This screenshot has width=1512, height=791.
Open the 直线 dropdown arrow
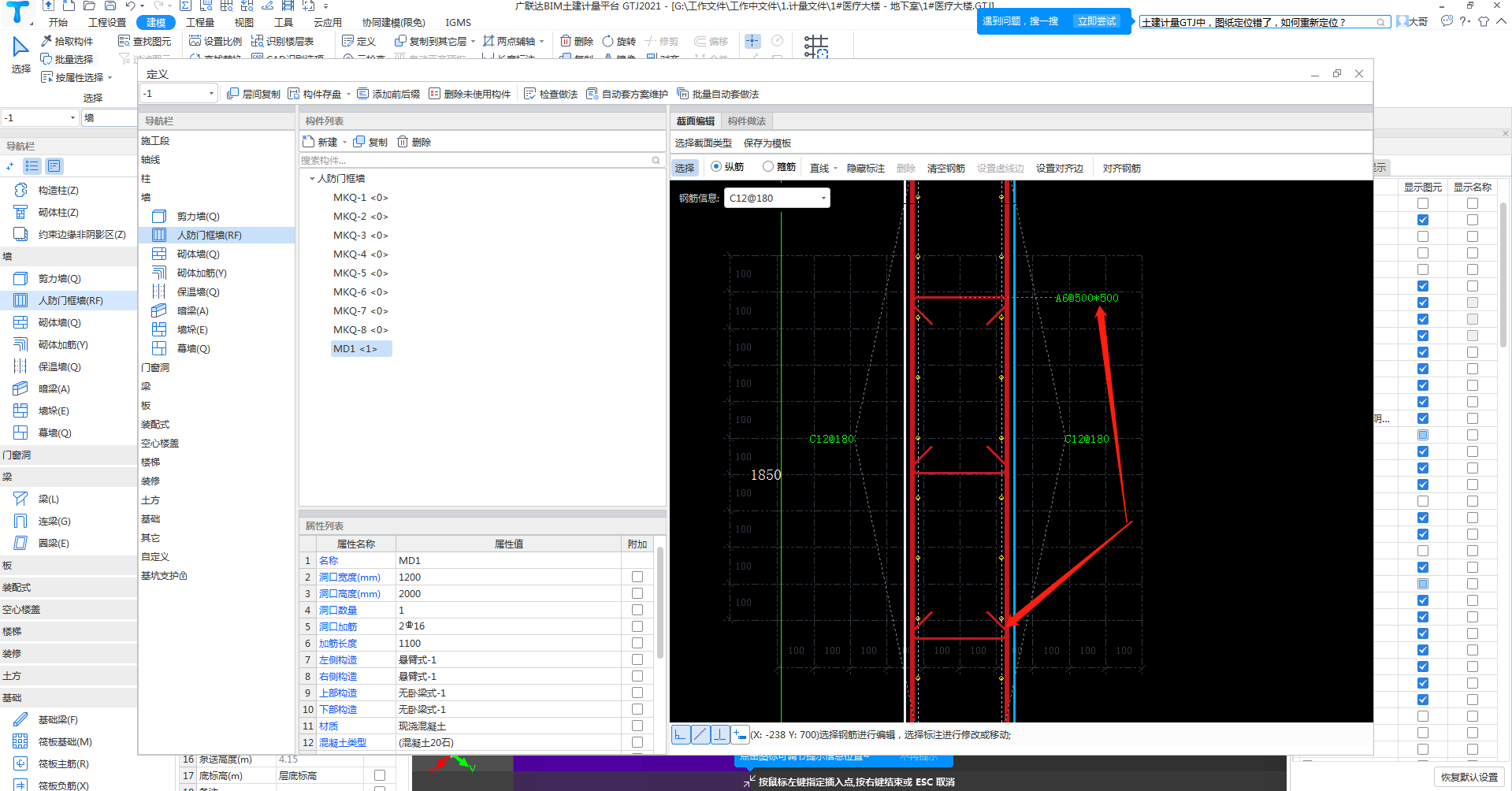click(x=835, y=168)
